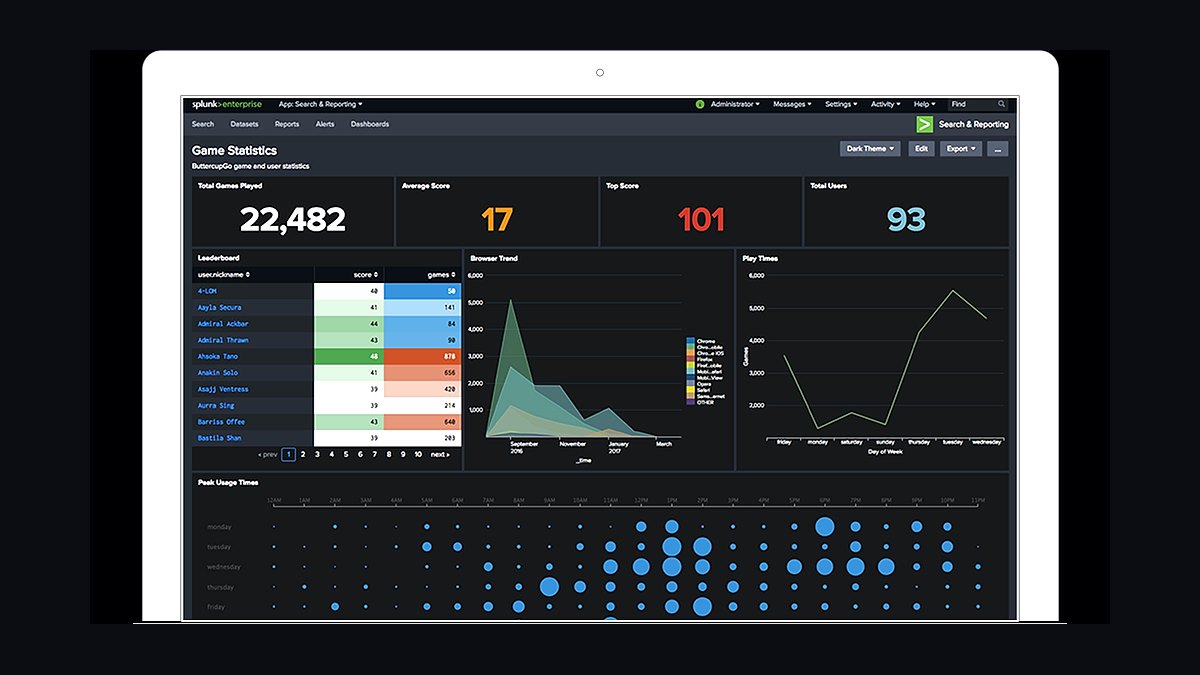
Task: Open user Admiral Ackbar
Action: tap(223, 324)
